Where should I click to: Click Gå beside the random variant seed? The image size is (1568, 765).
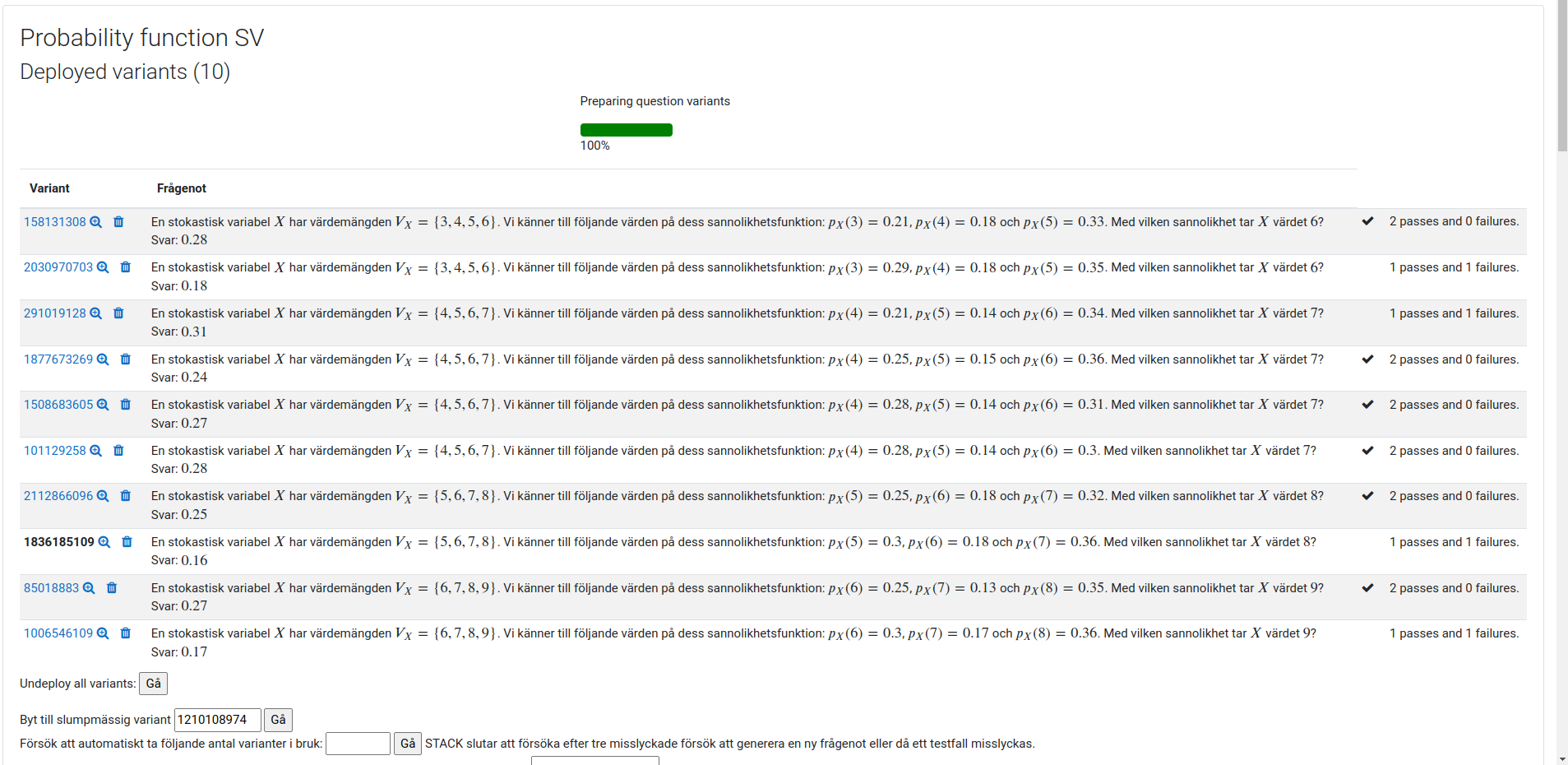pyautogui.click(x=277, y=719)
